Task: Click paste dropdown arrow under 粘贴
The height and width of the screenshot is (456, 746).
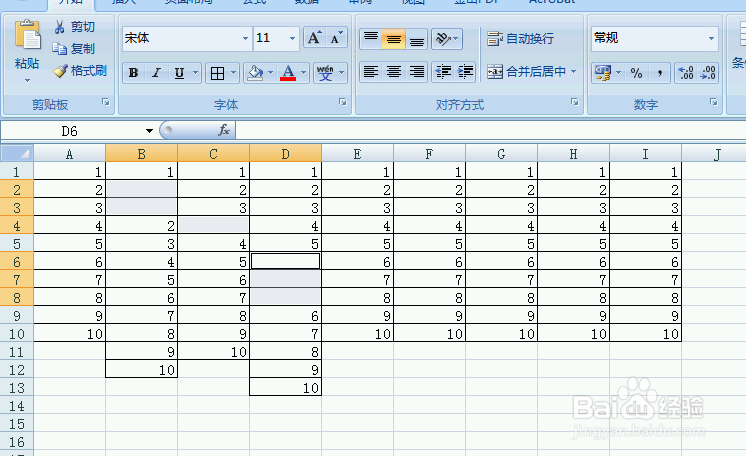Action: click(x=27, y=80)
